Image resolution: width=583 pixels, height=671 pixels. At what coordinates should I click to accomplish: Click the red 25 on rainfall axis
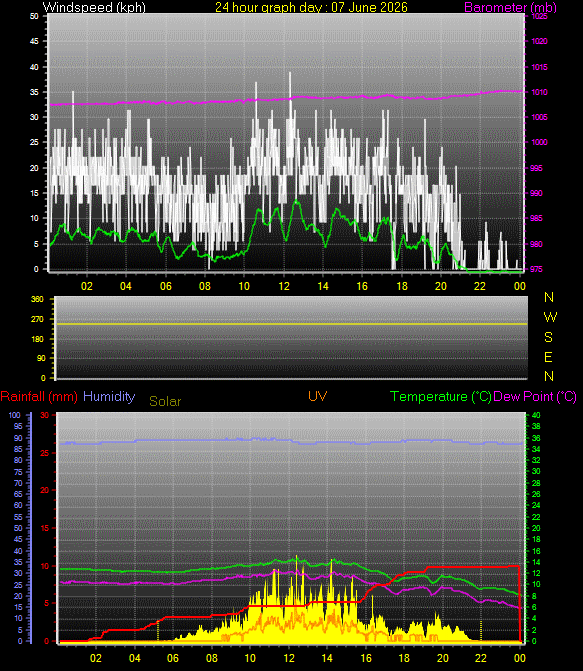click(x=45, y=453)
